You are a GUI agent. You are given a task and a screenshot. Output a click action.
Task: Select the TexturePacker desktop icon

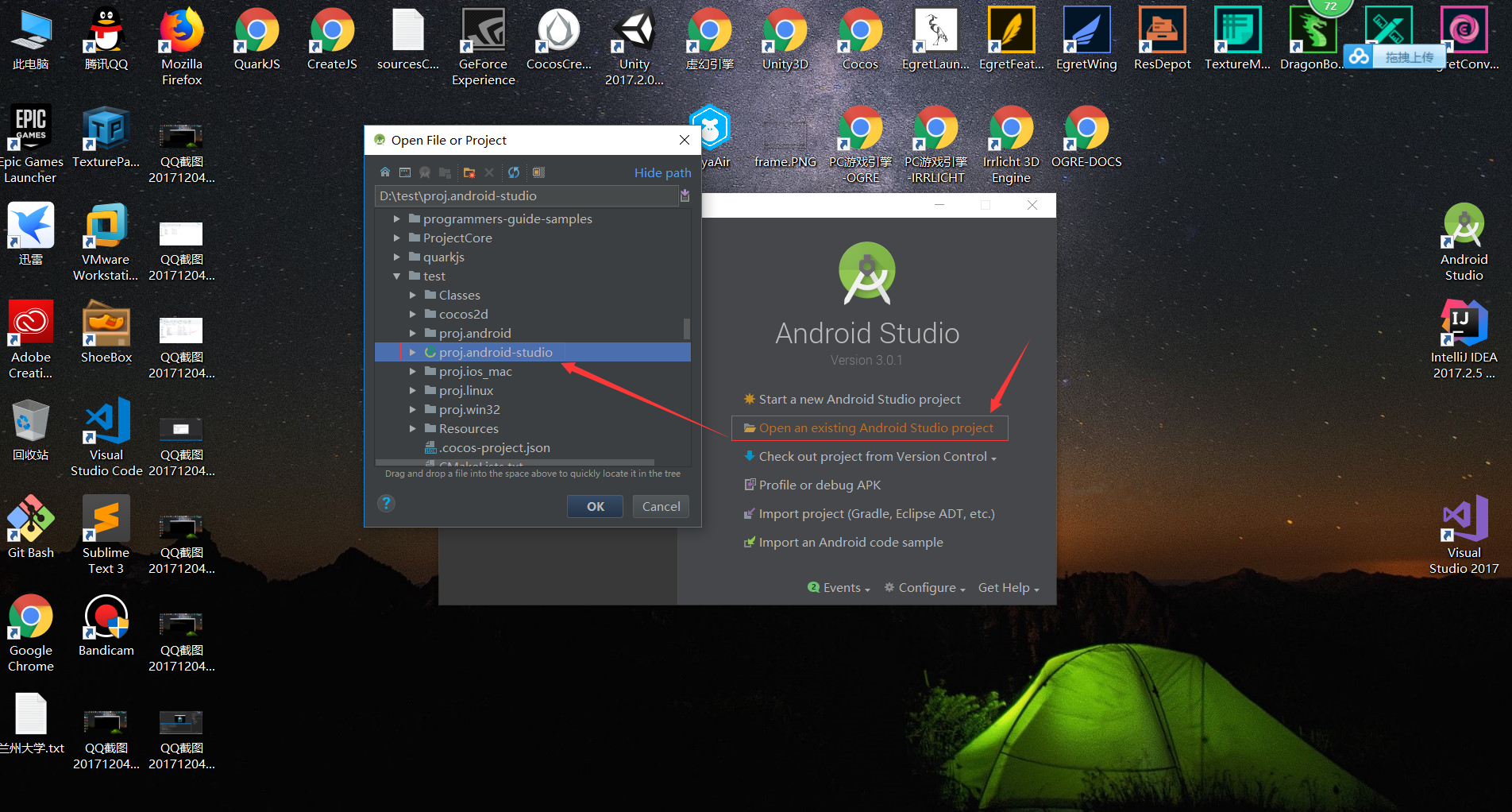coord(106,137)
